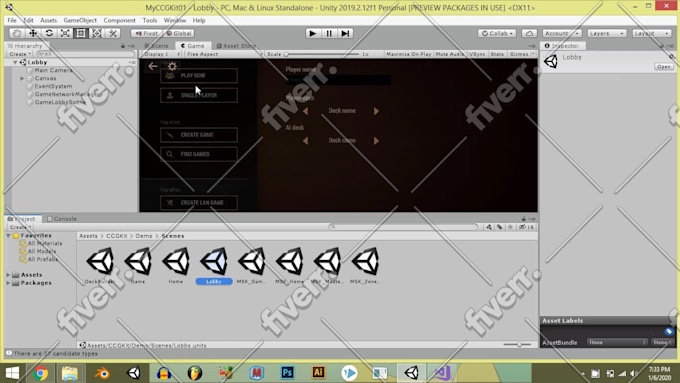Click search by type icon in Project
This screenshot has width=680, height=383.
pyautogui.click(x=489, y=227)
